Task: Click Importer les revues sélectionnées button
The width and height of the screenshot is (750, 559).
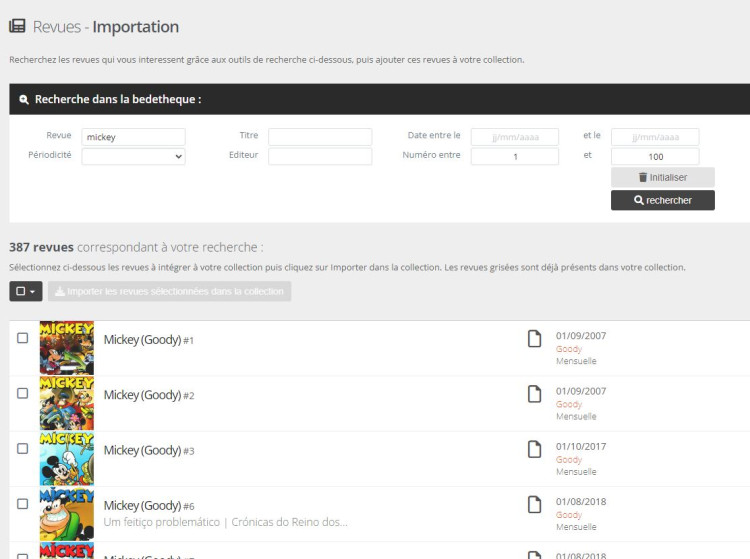Action: click(x=169, y=291)
